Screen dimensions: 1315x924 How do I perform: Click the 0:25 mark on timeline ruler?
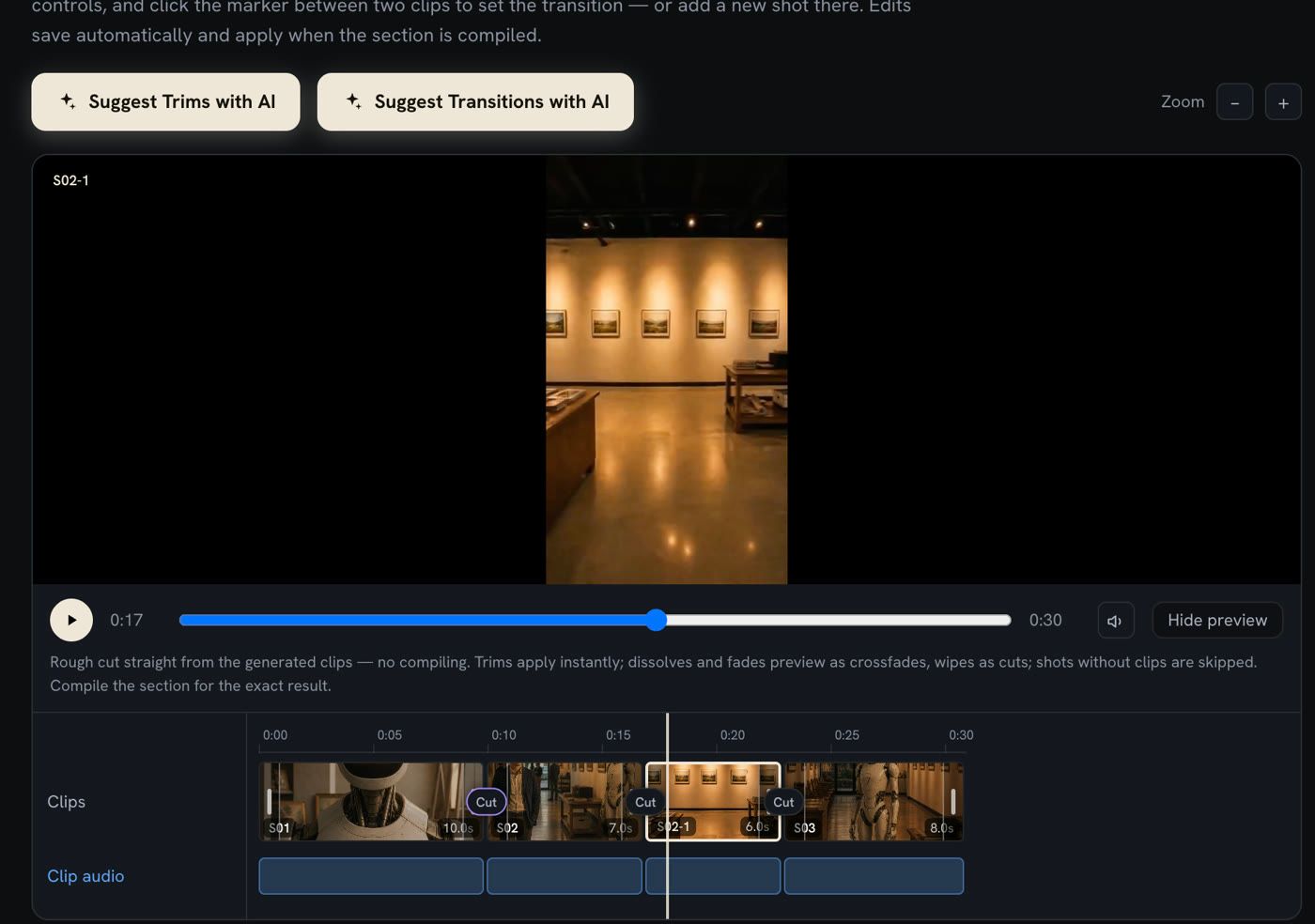pyautogui.click(x=846, y=735)
